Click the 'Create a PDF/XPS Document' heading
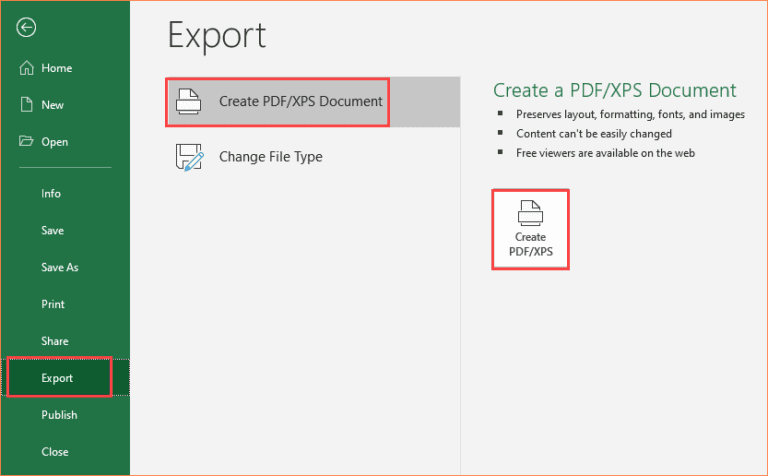 pos(614,91)
